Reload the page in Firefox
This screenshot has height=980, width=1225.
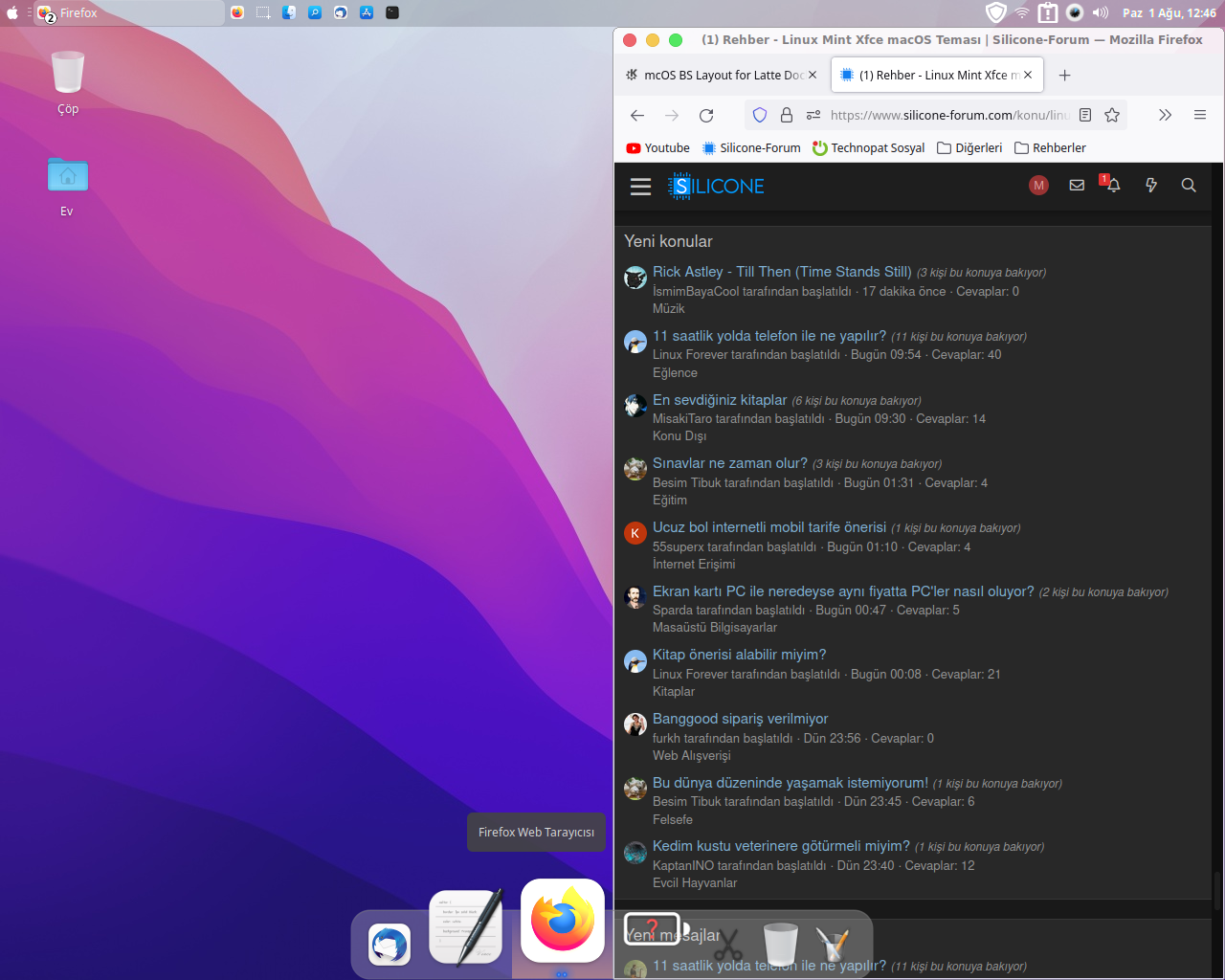coord(706,115)
